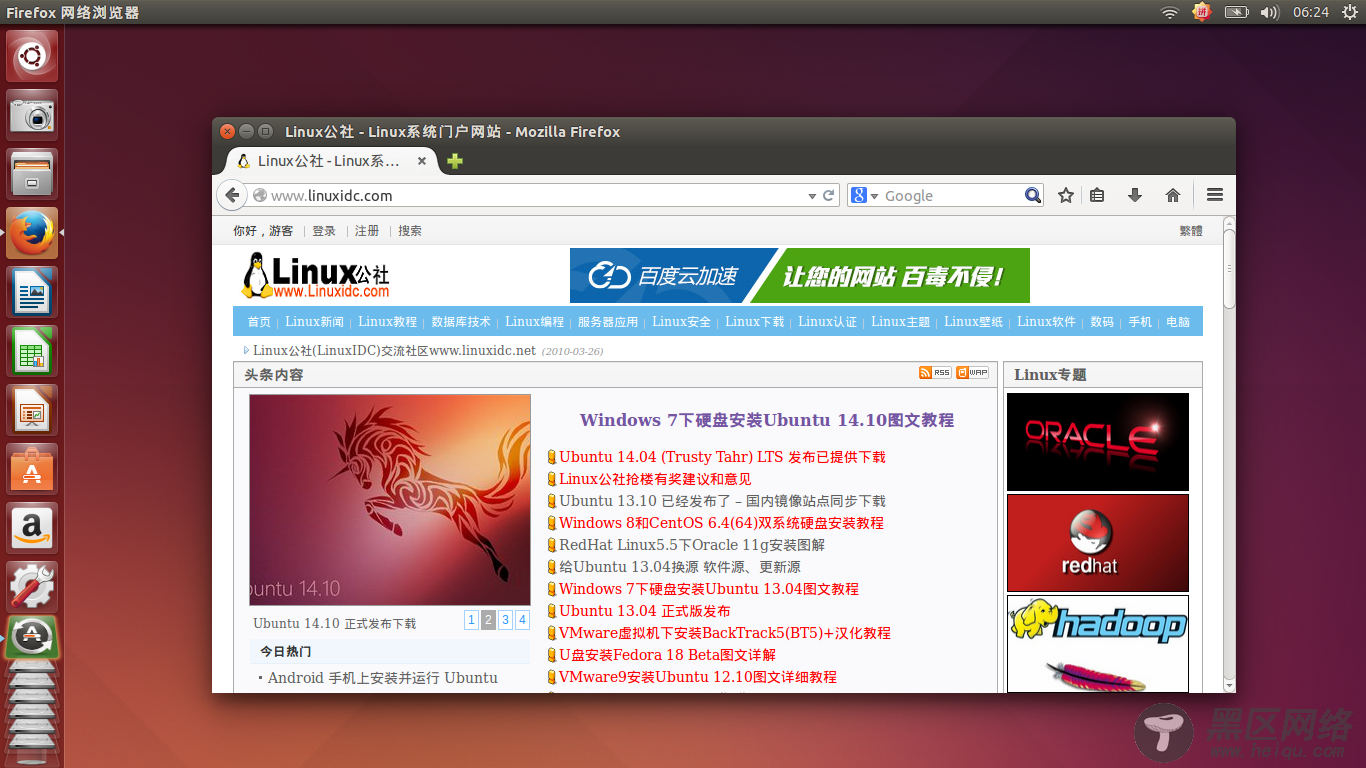Open the Files manager from dock

(33, 174)
